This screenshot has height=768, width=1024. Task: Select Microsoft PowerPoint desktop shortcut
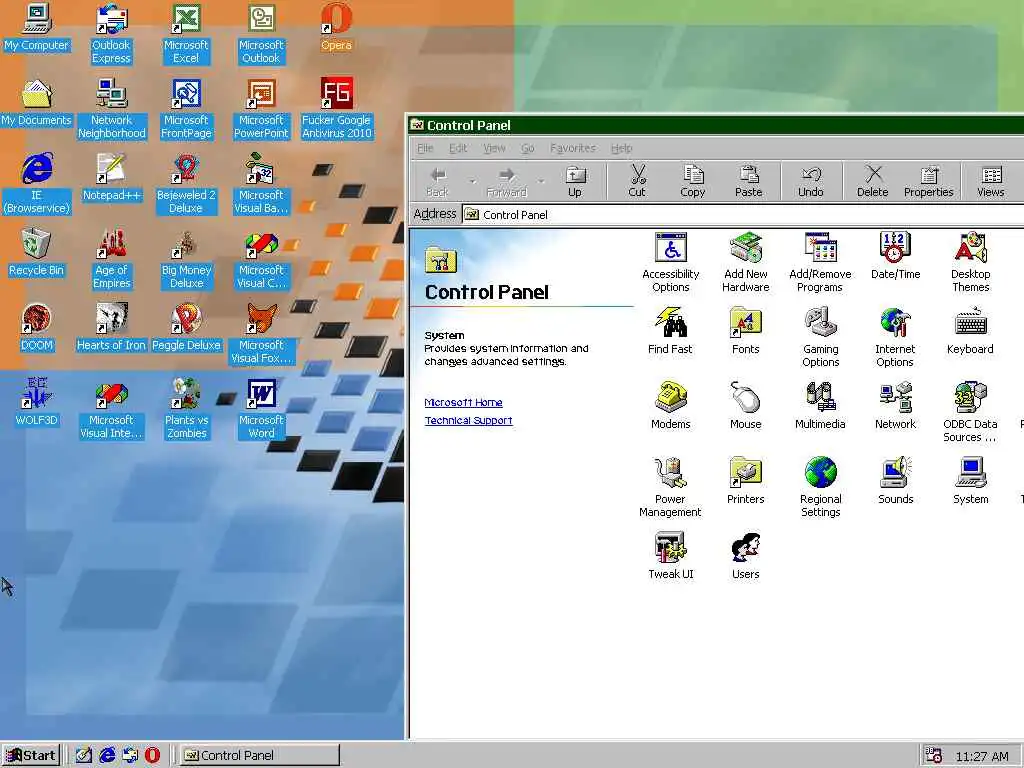261,109
